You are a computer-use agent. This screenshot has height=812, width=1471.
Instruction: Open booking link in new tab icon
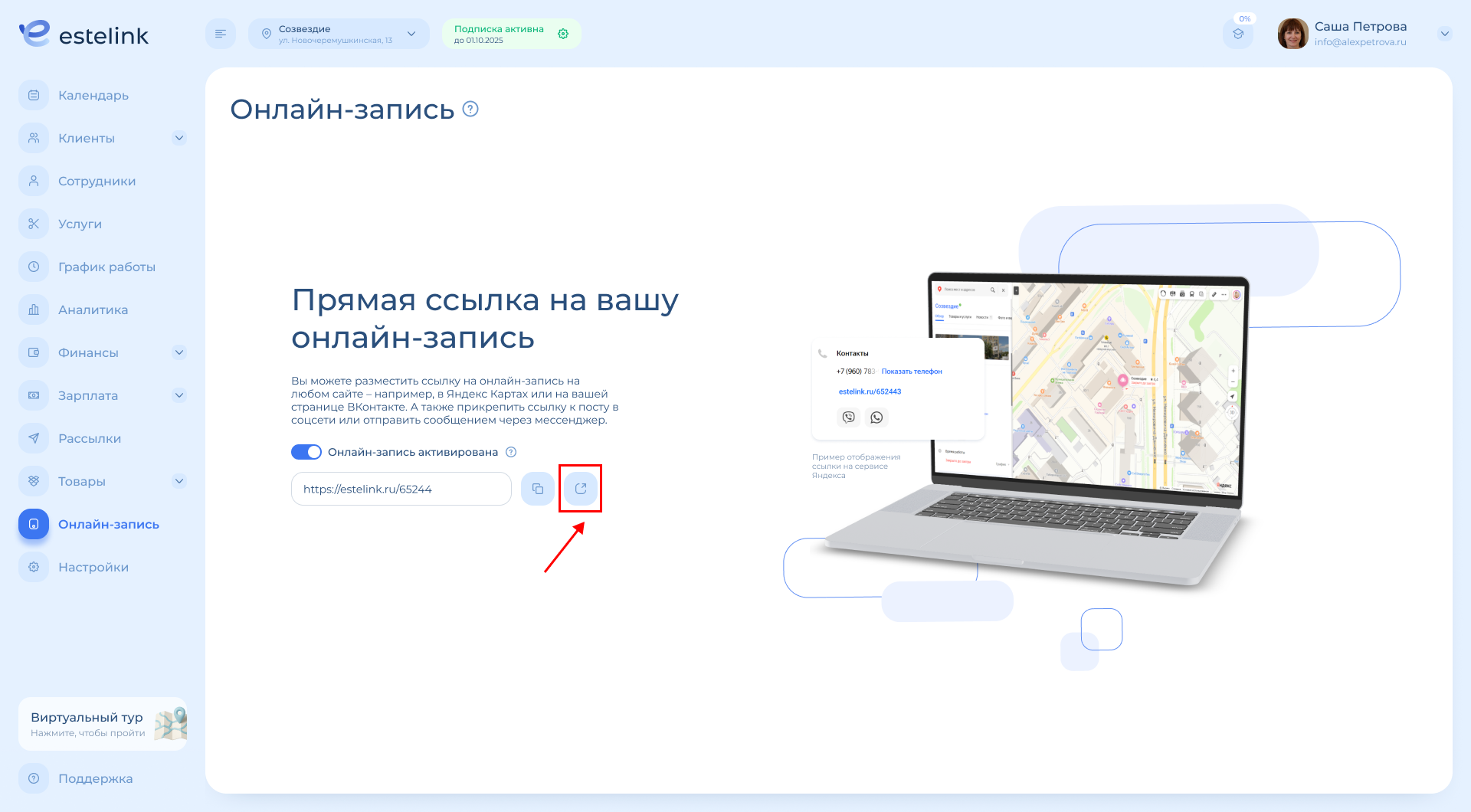coord(581,489)
